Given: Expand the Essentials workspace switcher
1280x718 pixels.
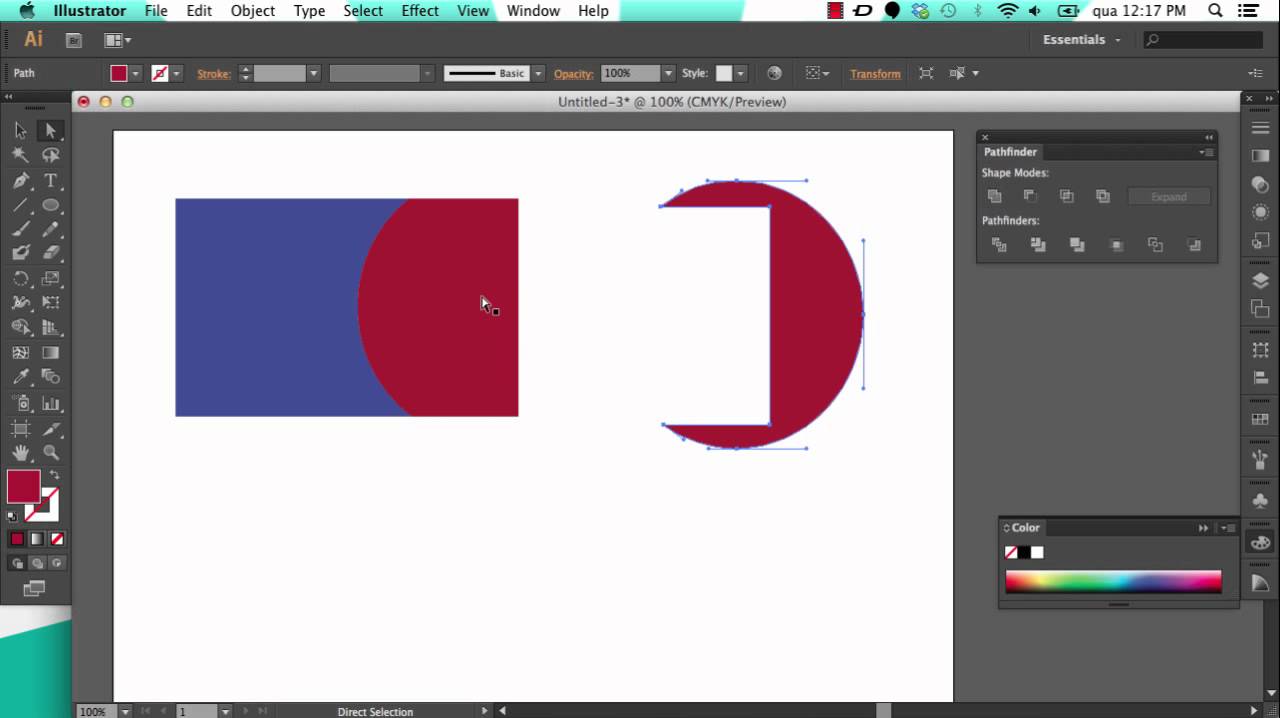Looking at the screenshot, I should coord(1082,40).
